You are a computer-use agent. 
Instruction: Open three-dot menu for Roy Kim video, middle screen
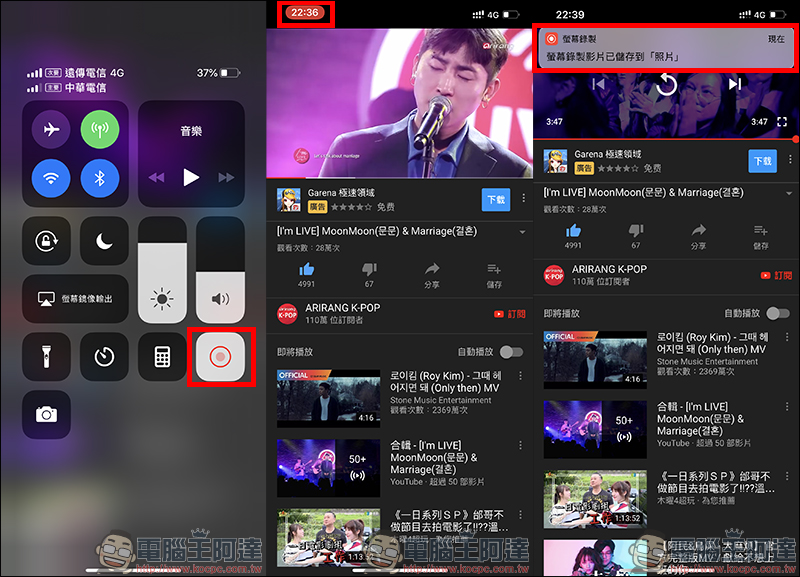click(x=520, y=375)
